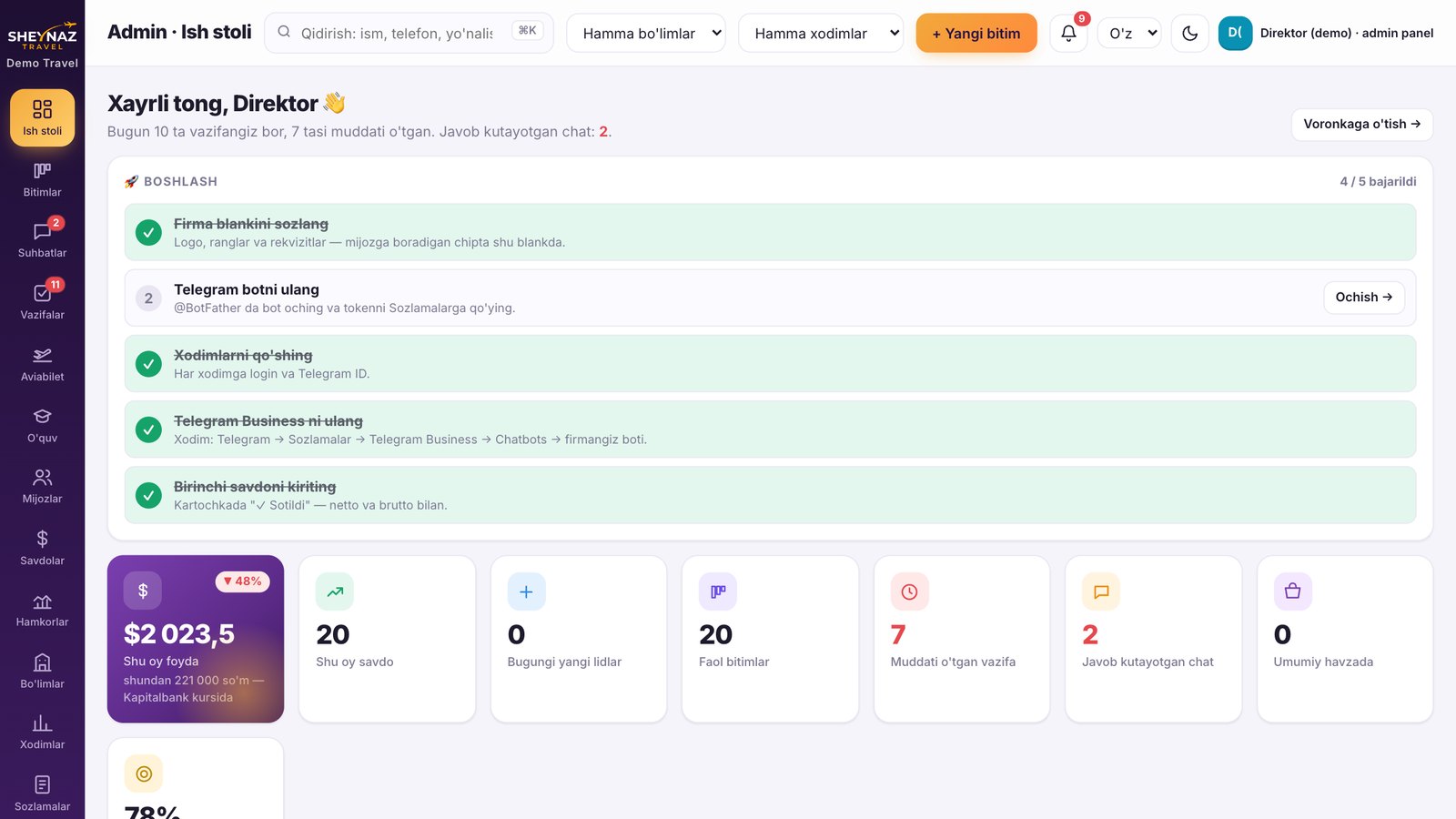This screenshot has height=819, width=1456.
Task: Open Aviabilet section in sidebar
Action: pos(42,364)
